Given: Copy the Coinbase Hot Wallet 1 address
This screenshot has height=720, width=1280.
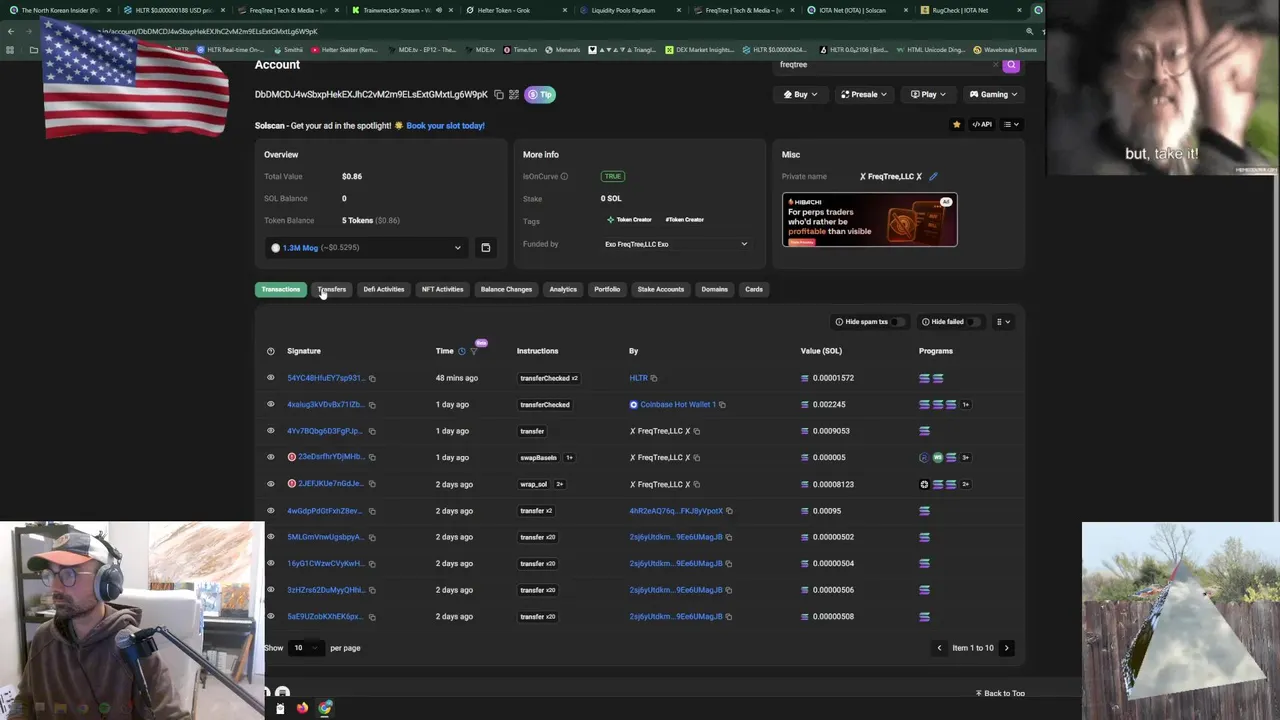Looking at the screenshot, I should (722, 405).
